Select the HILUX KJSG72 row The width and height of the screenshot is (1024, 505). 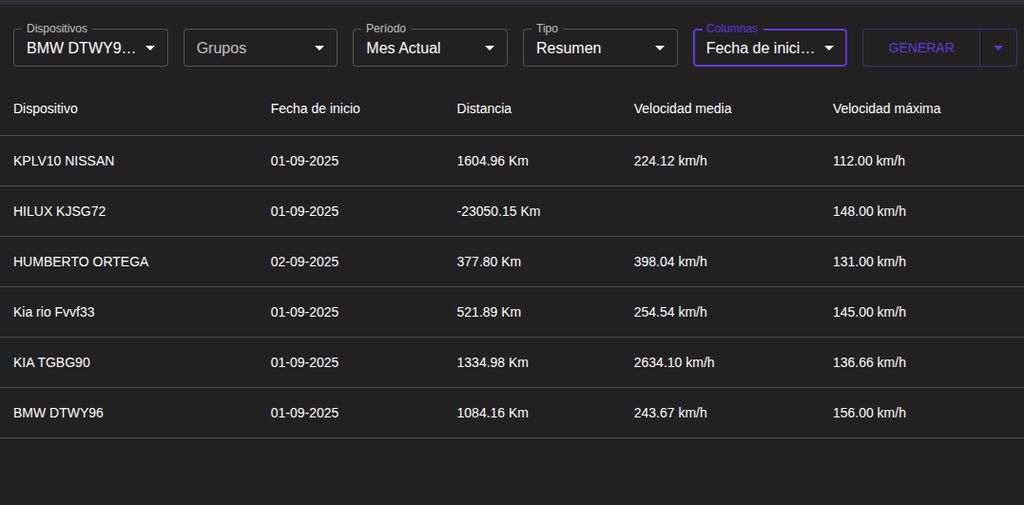59,212
